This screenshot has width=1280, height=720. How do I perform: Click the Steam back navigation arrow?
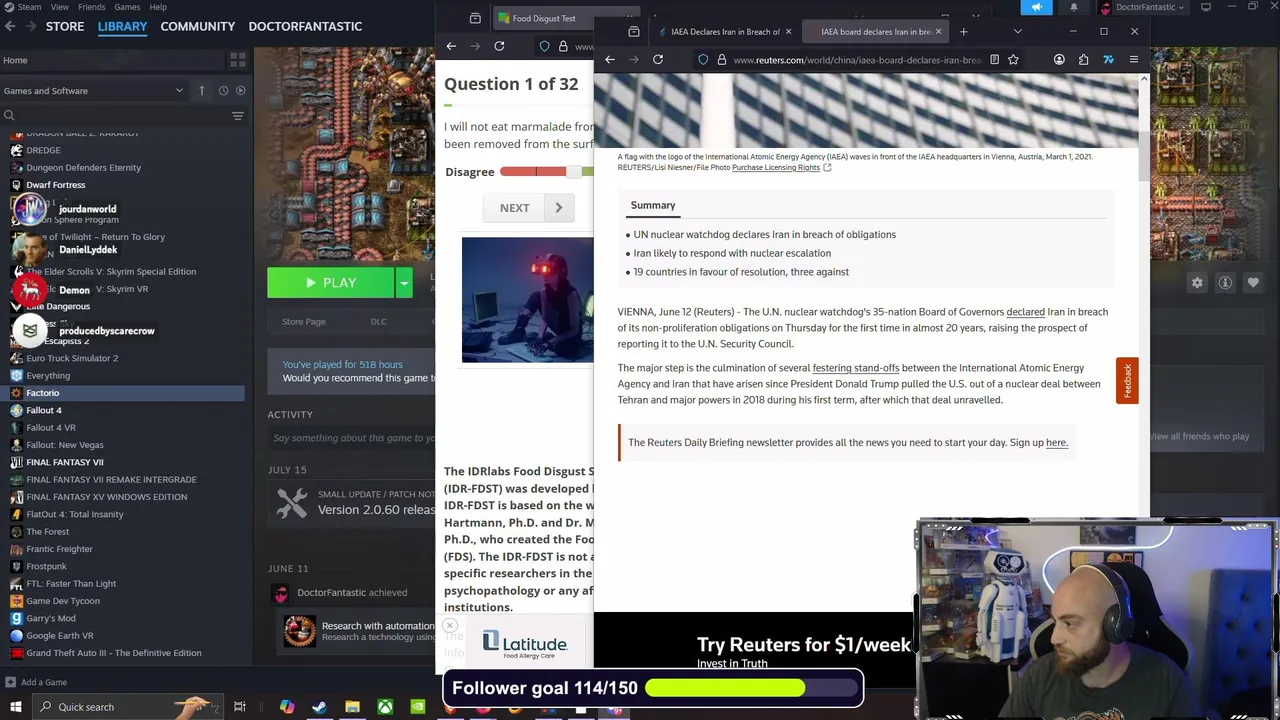pyautogui.click(x=10, y=26)
